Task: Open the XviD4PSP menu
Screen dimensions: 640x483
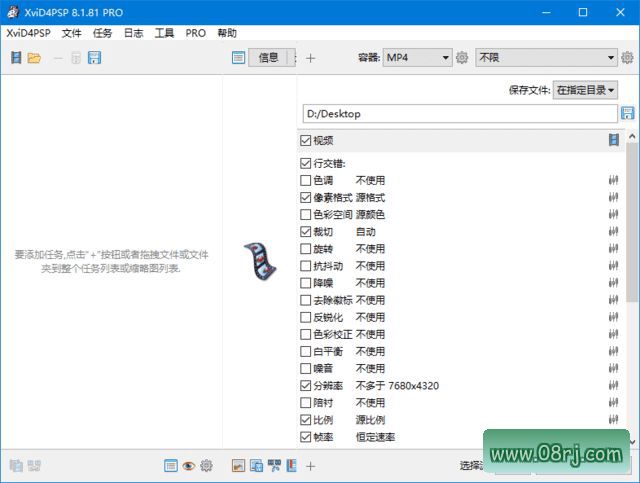Action: [28, 33]
